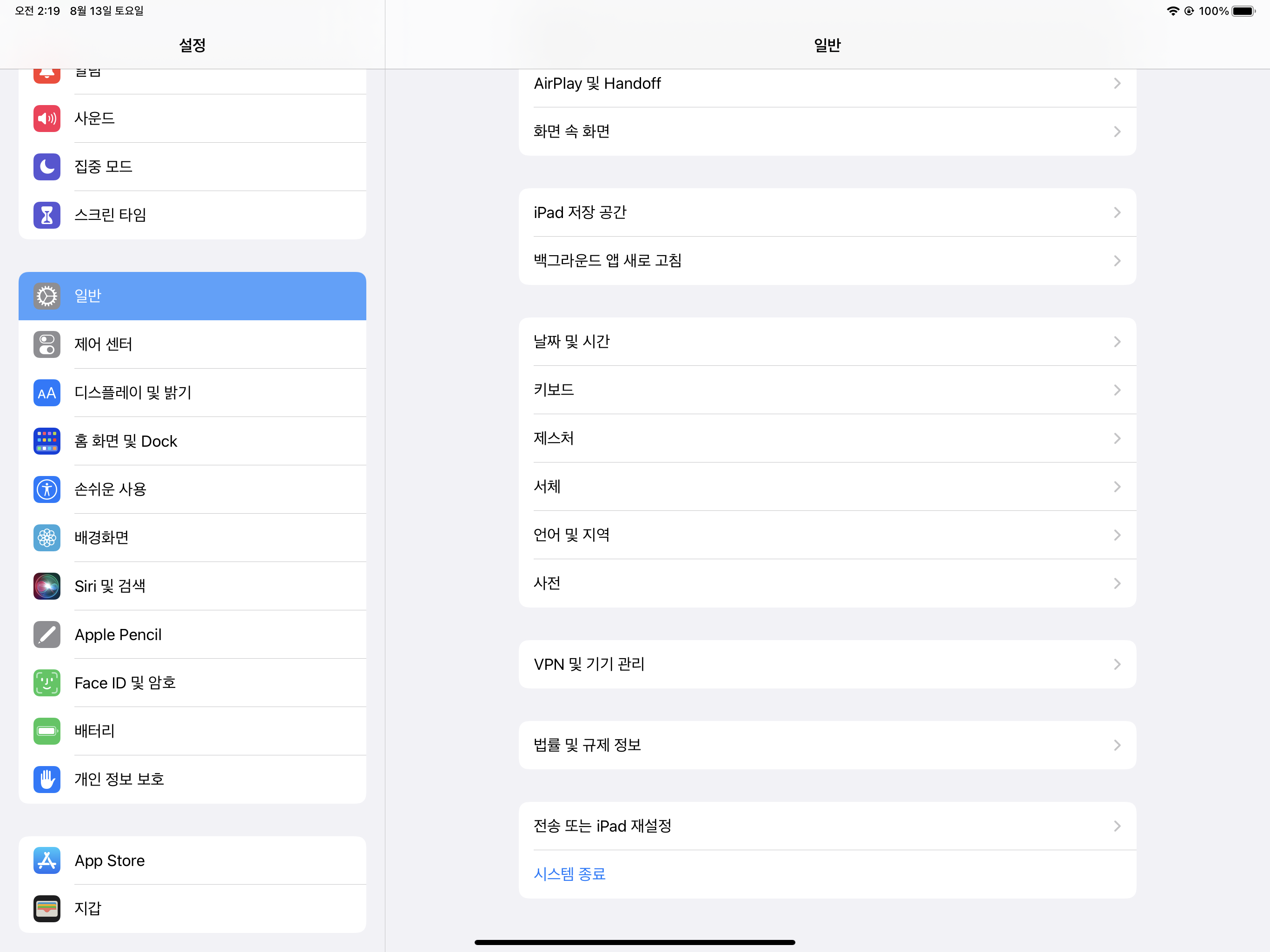The height and width of the screenshot is (952, 1270).
Task: Expand iPad 저장 공간 chevron
Action: tap(1117, 212)
